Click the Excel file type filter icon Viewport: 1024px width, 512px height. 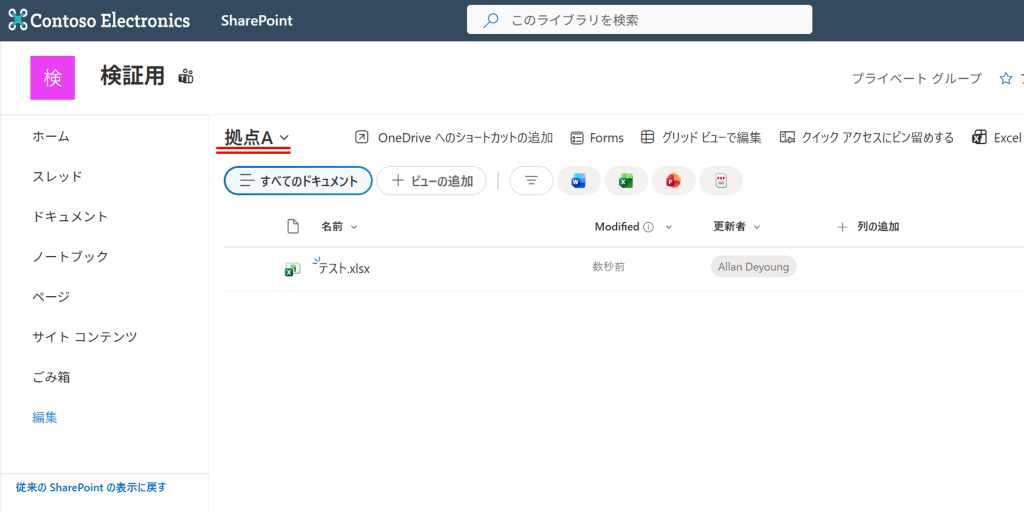click(626, 181)
